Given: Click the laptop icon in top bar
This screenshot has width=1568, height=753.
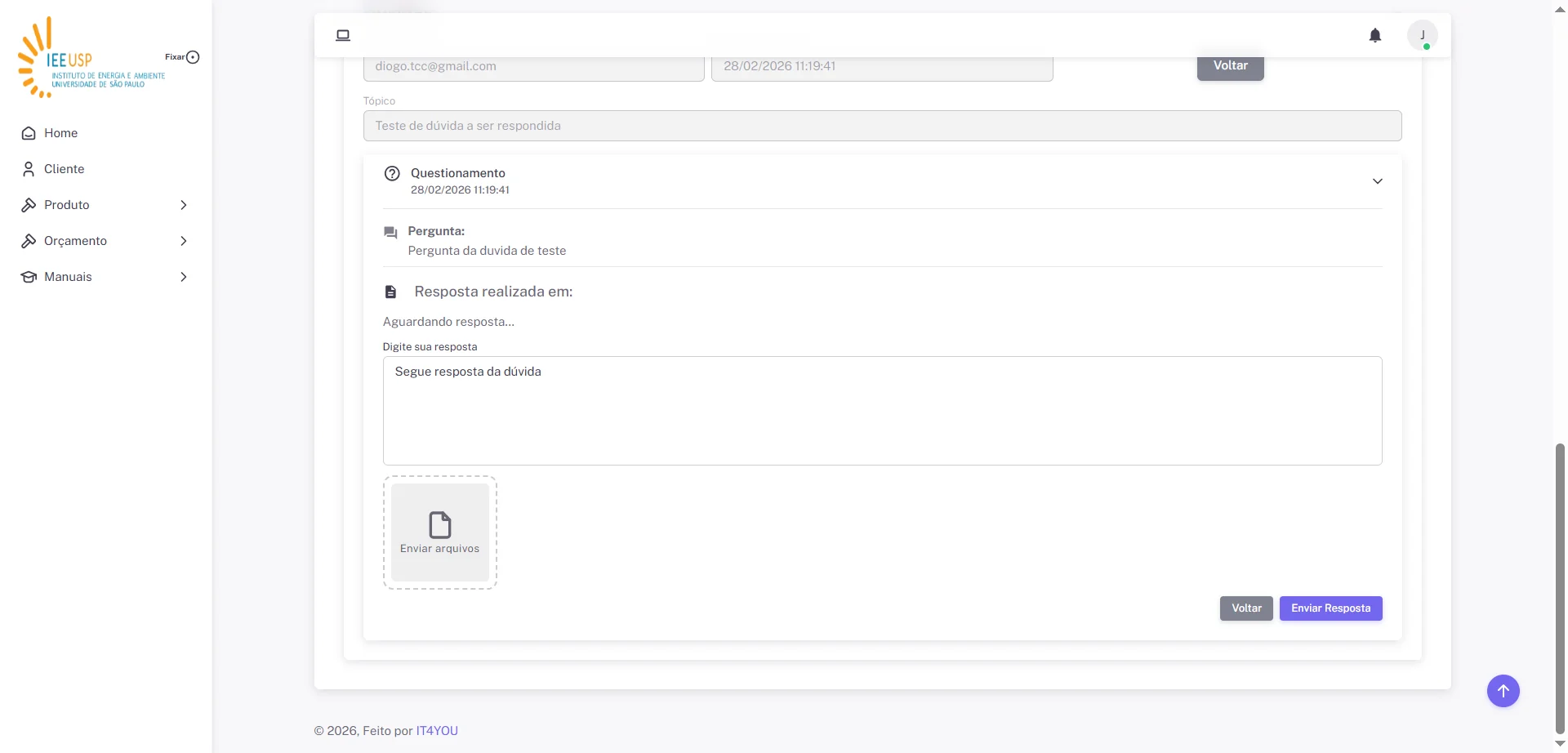Looking at the screenshot, I should click(x=343, y=35).
